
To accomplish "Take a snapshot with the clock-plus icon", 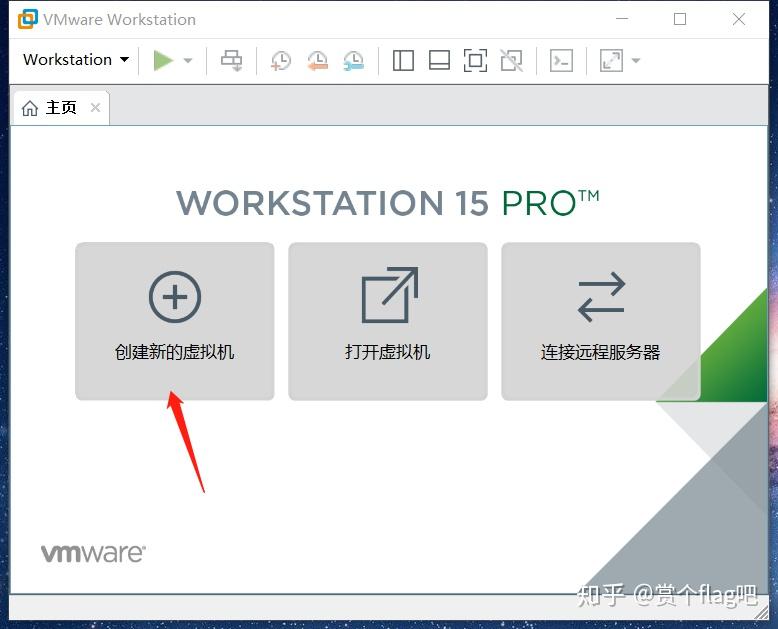I will (x=280, y=61).
